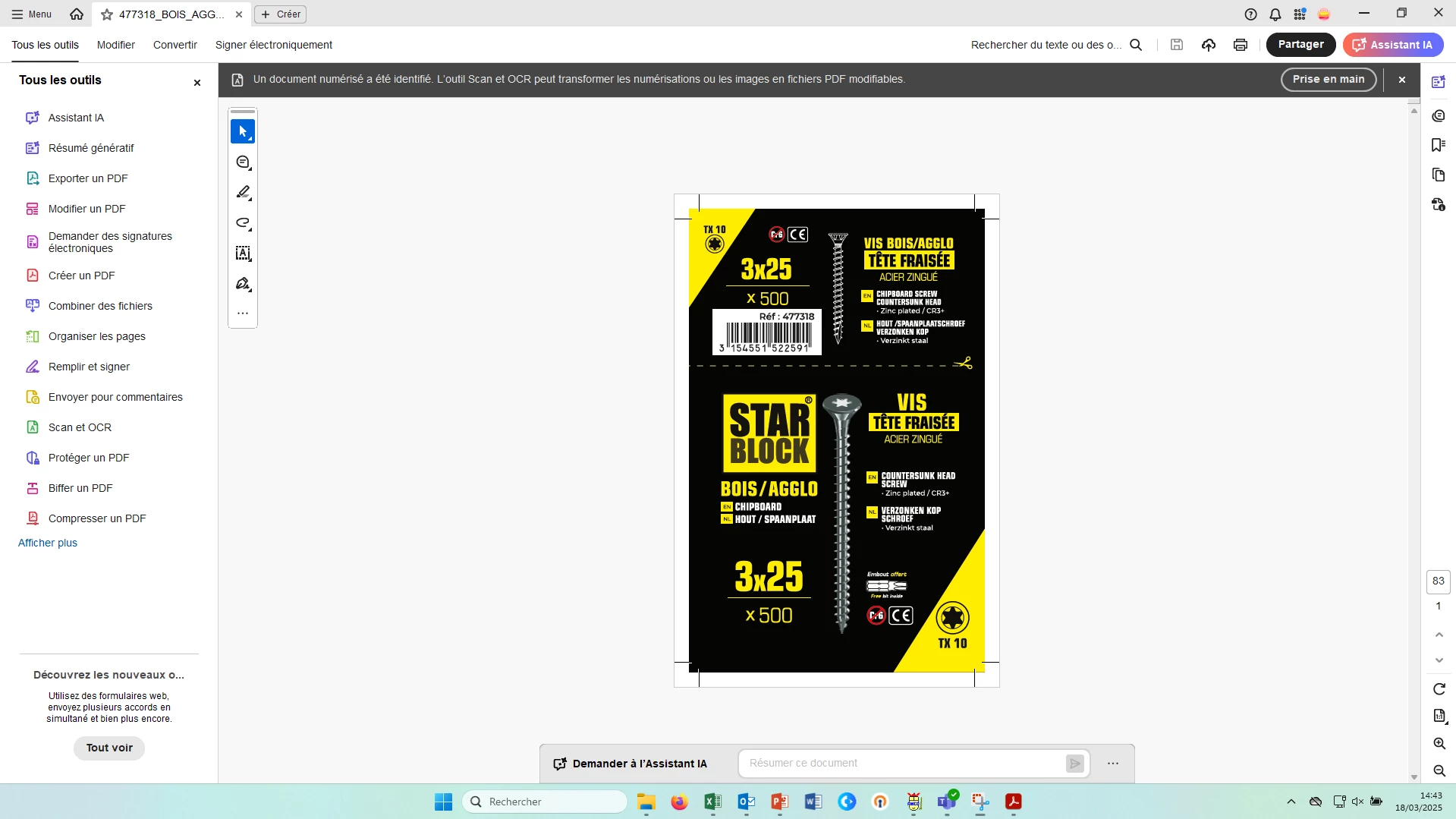1456x819 pixels.
Task: Open comments panel on right rail
Action: point(1438,115)
